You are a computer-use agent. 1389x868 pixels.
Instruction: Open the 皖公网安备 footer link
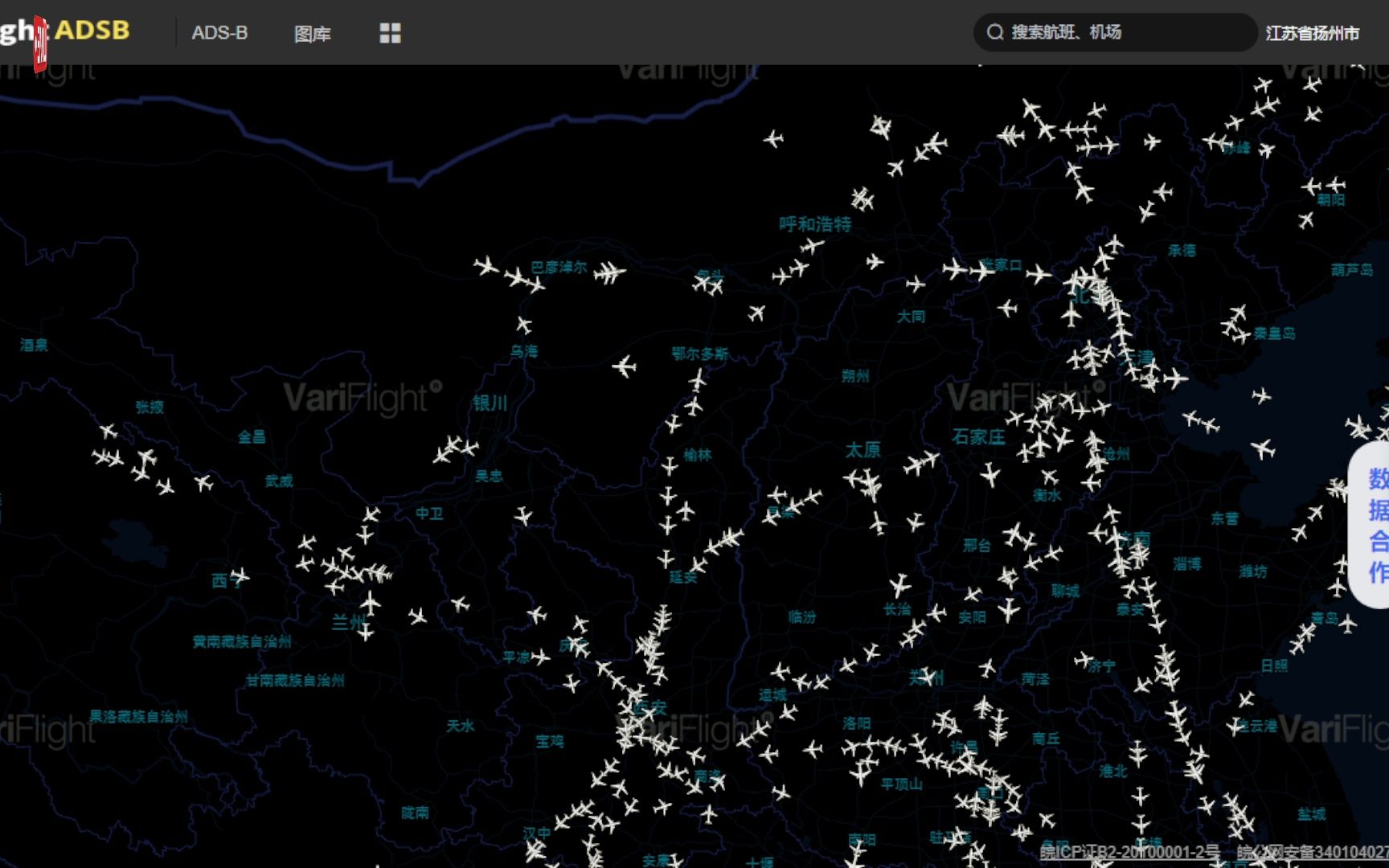tap(1313, 852)
